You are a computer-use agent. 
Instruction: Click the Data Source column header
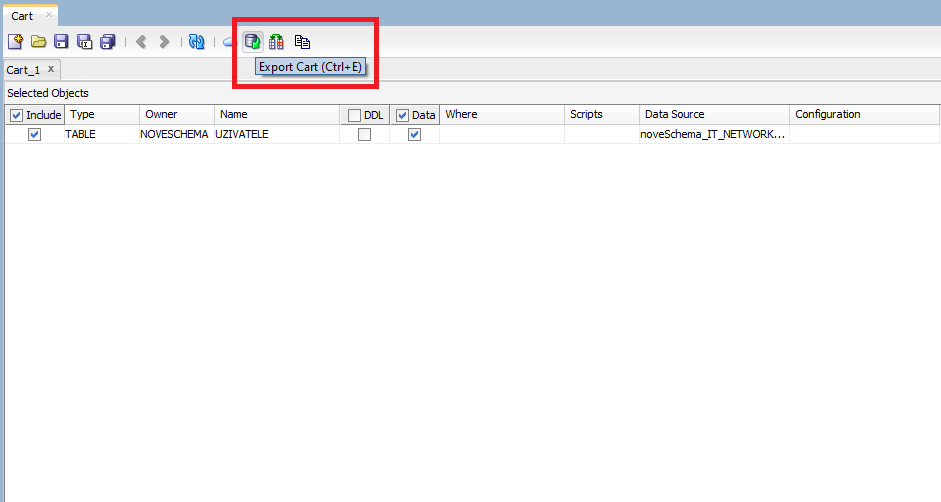tap(714, 114)
